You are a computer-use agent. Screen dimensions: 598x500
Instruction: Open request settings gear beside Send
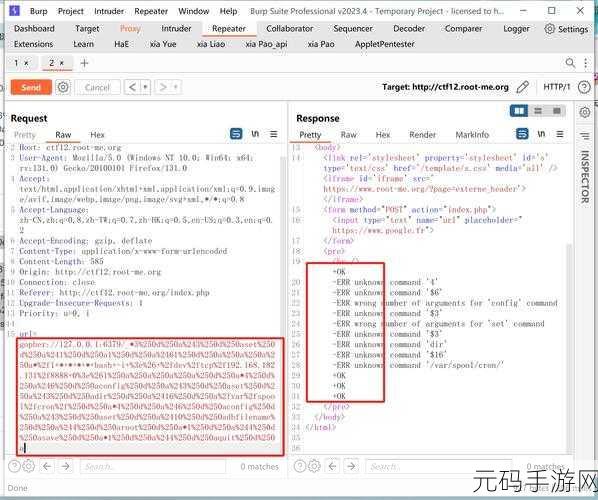click(63, 87)
